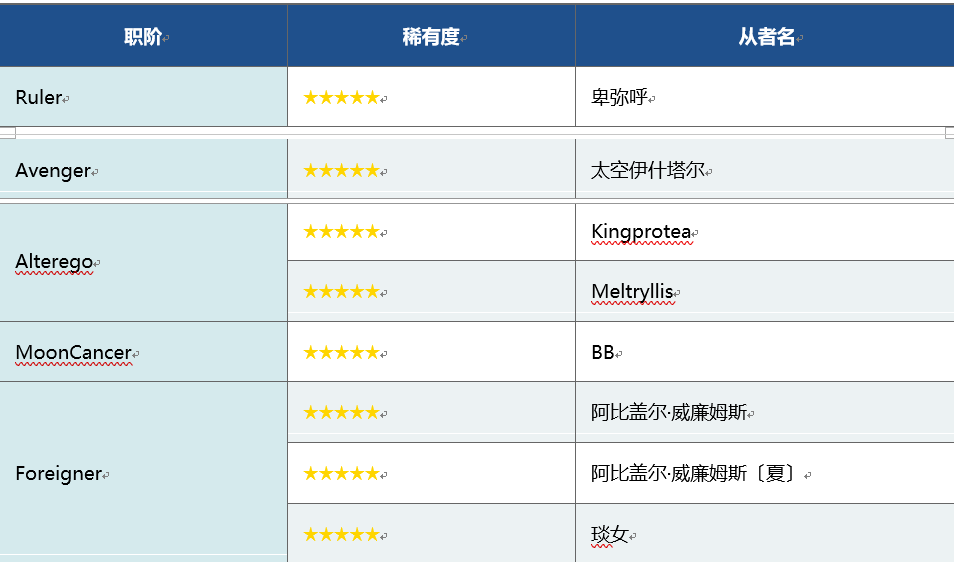Image resolution: width=954 pixels, height=562 pixels.
Task: Click the 职阶 header cell
Action: 143,37
